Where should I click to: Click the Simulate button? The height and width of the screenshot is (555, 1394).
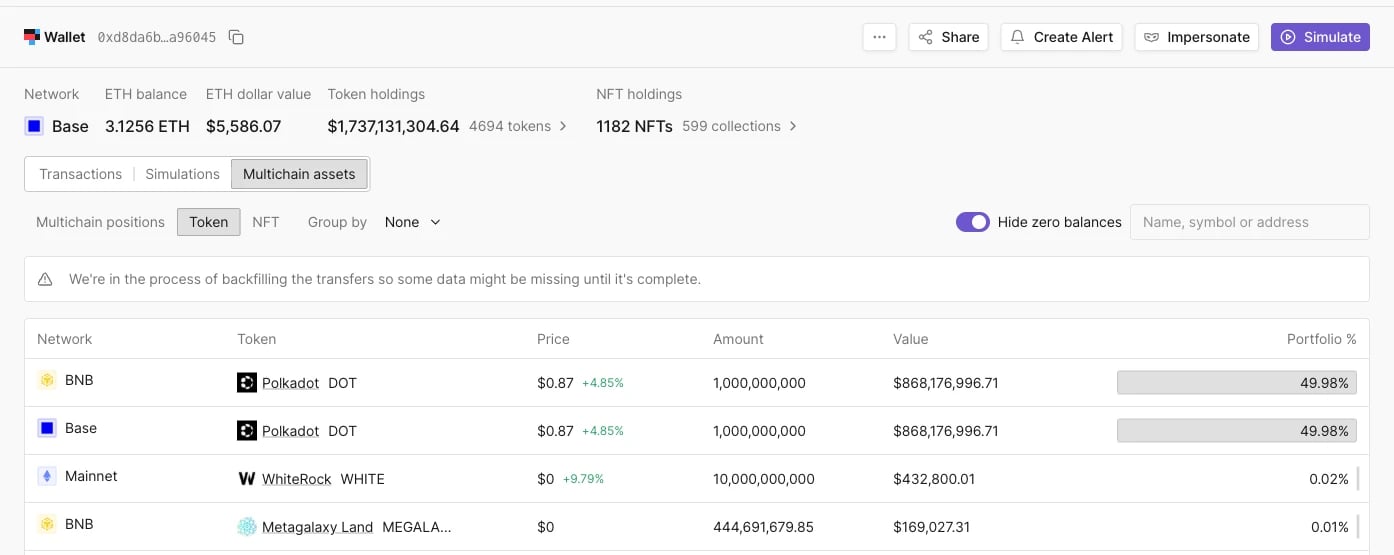click(1320, 37)
